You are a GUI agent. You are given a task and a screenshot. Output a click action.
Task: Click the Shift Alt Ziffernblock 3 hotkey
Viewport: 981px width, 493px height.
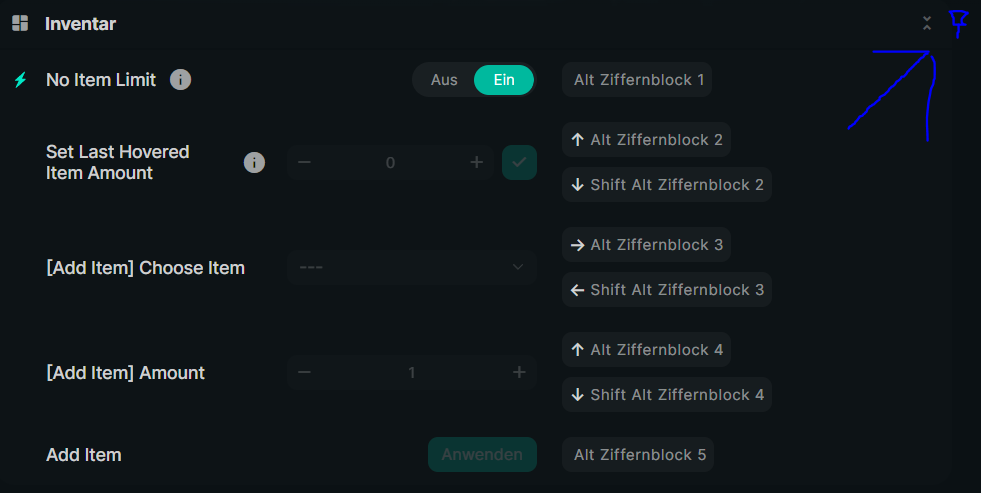point(667,290)
